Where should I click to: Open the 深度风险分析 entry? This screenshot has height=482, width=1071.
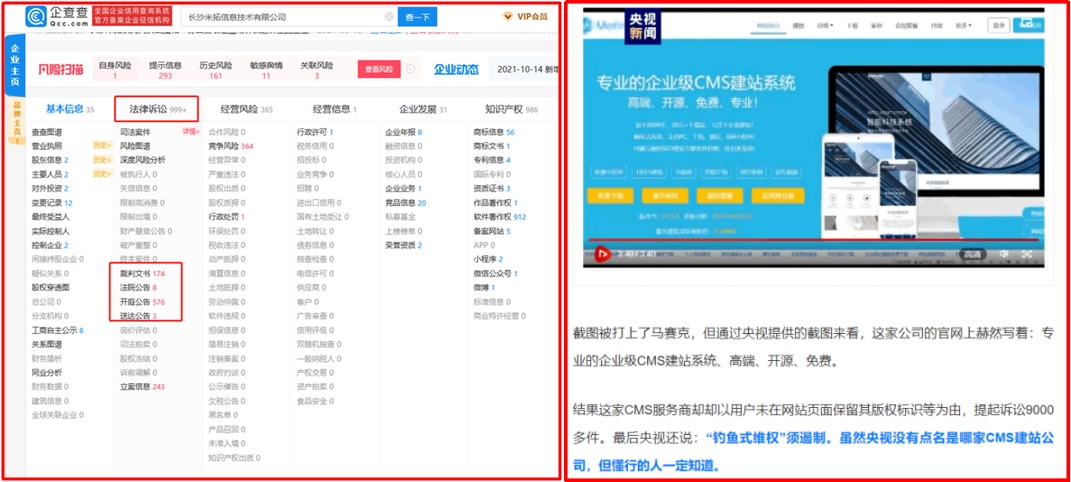[142, 160]
